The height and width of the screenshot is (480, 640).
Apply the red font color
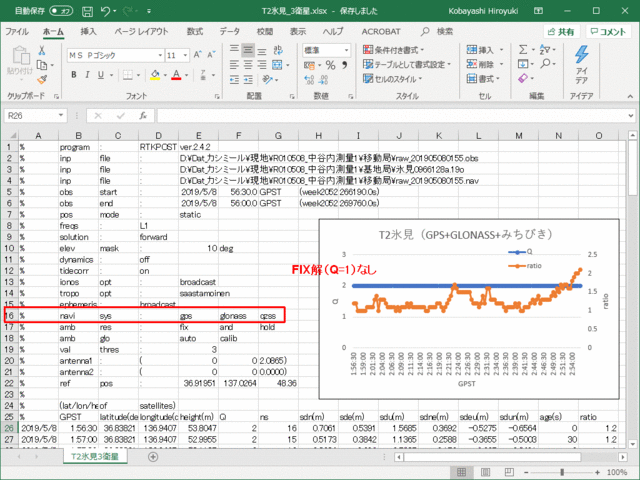(176, 75)
